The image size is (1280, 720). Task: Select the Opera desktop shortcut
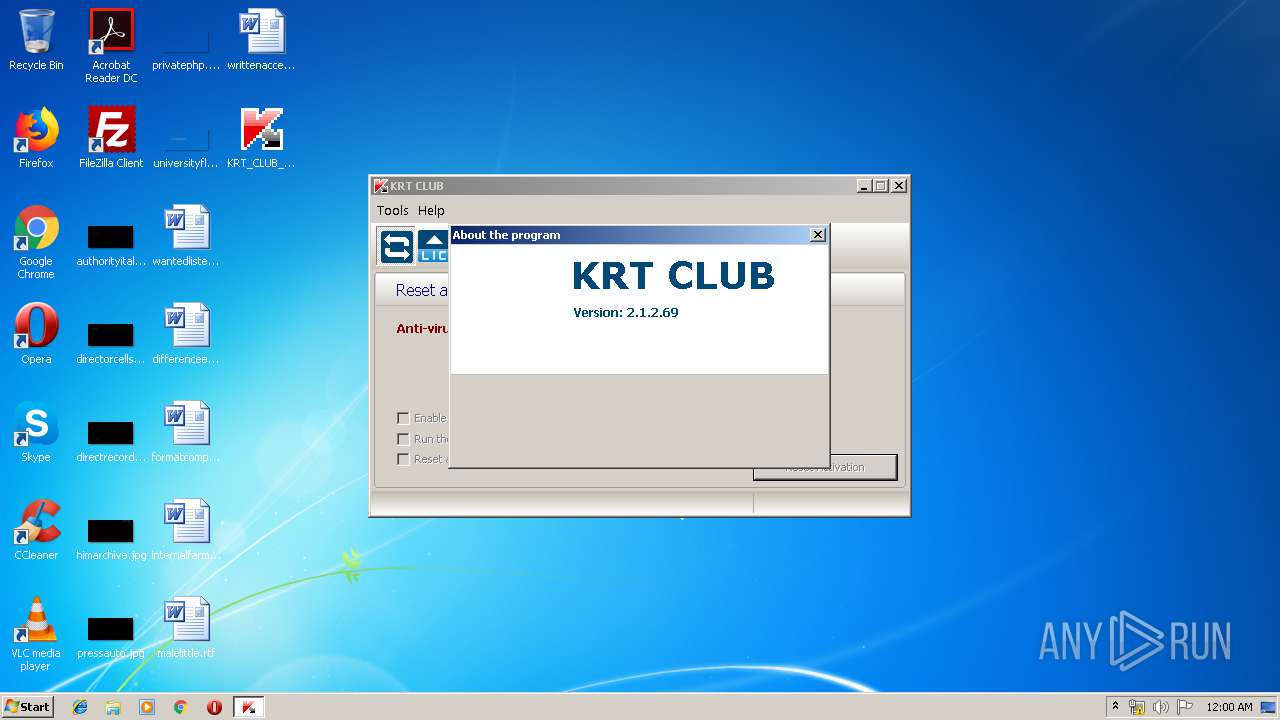pyautogui.click(x=36, y=335)
